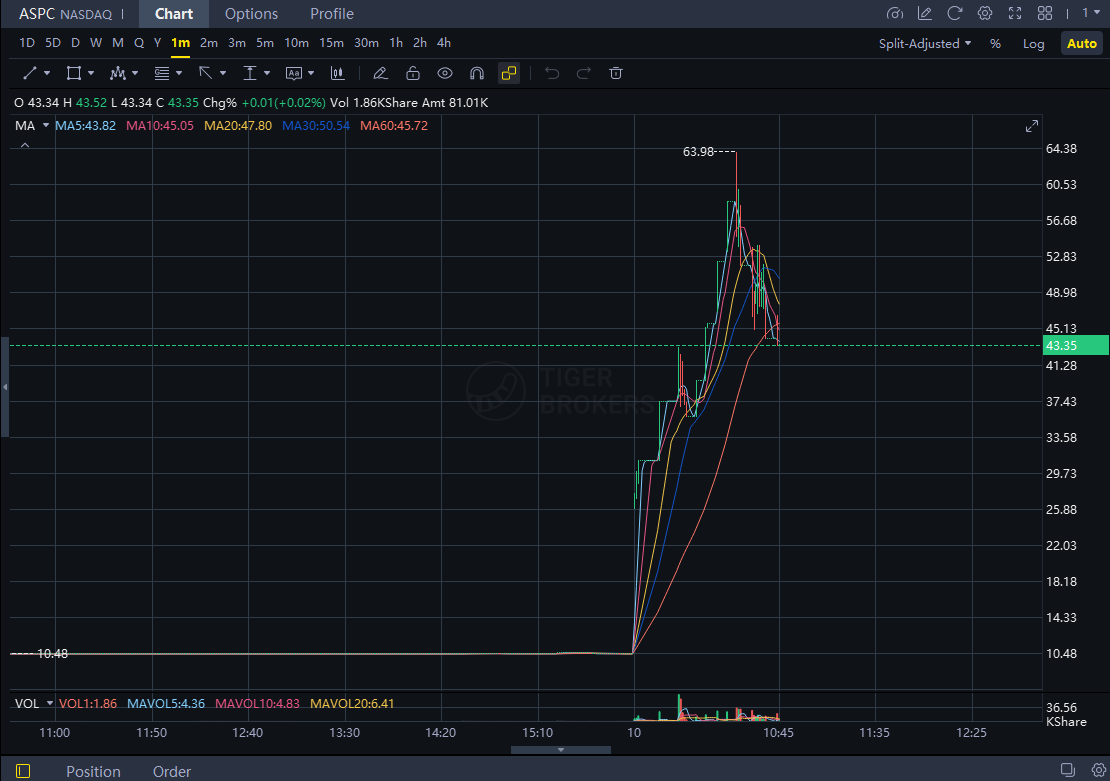Image resolution: width=1110 pixels, height=781 pixels.
Task: Open the VOL indicator dropdown
Action: pos(50,703)
